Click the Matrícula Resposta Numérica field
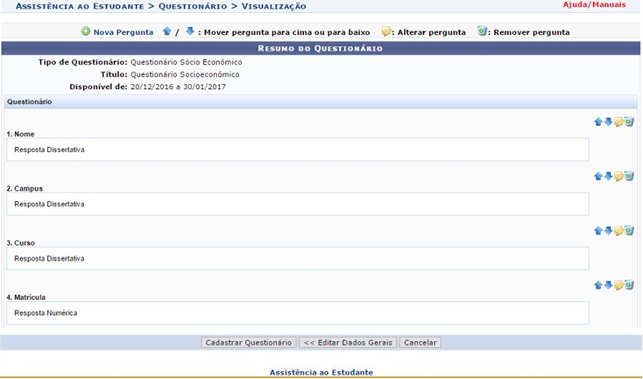Image resolution: width=643 pixels, height=379 pixels. click(298, 313)
